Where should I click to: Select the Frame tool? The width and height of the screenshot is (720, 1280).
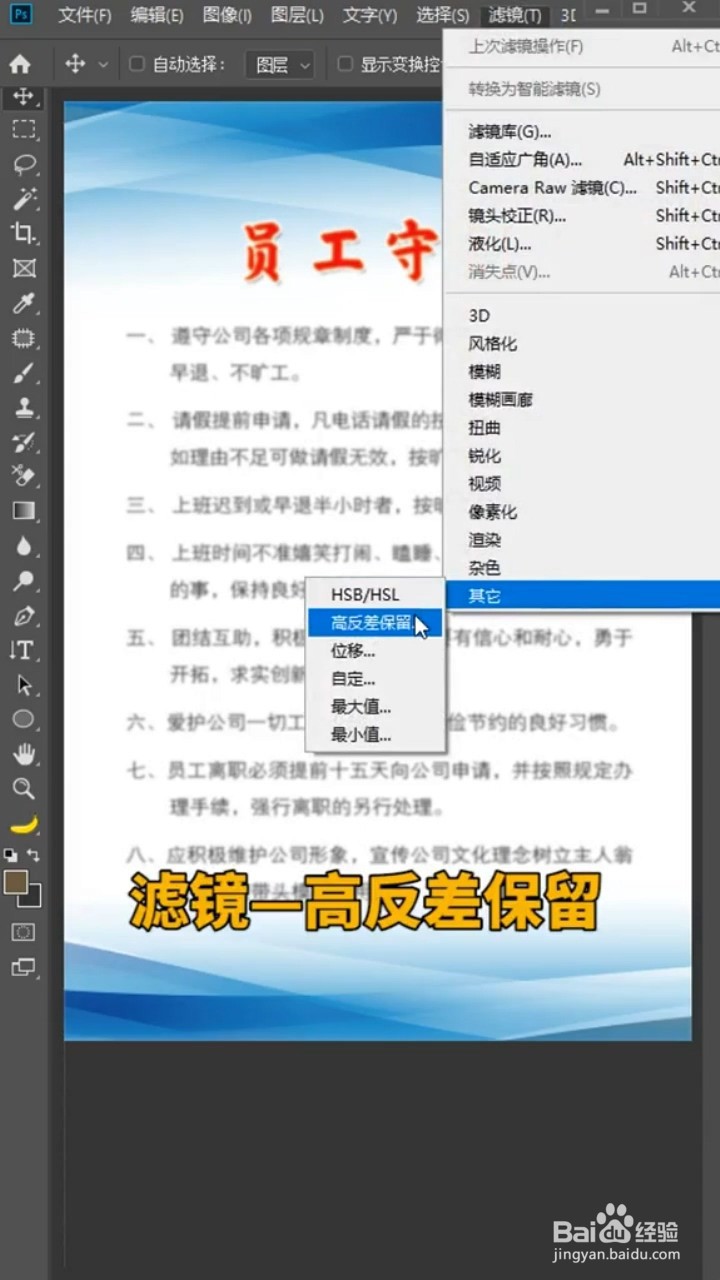tap(24, 268)
